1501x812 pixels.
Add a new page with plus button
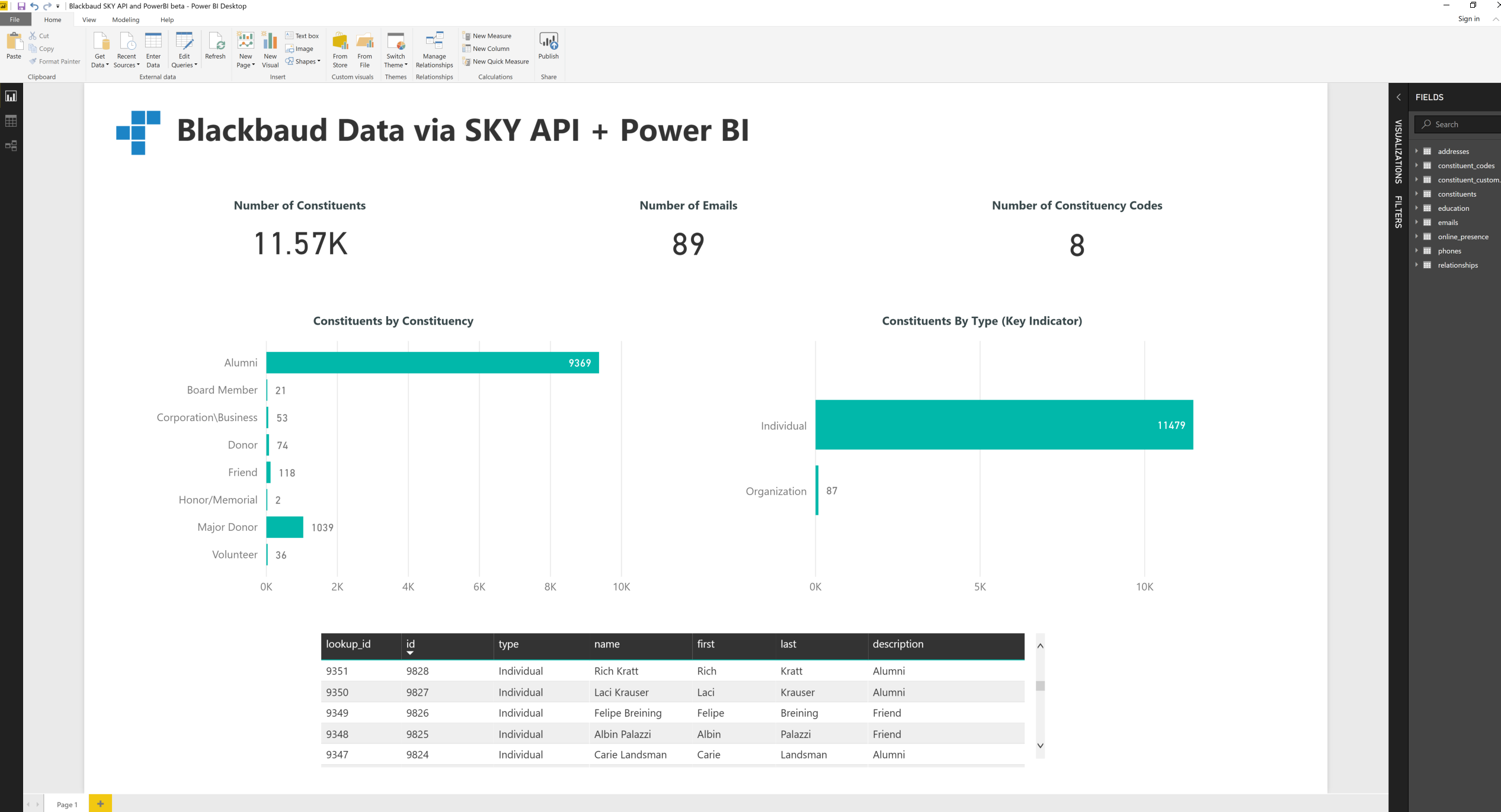(100, 803)
